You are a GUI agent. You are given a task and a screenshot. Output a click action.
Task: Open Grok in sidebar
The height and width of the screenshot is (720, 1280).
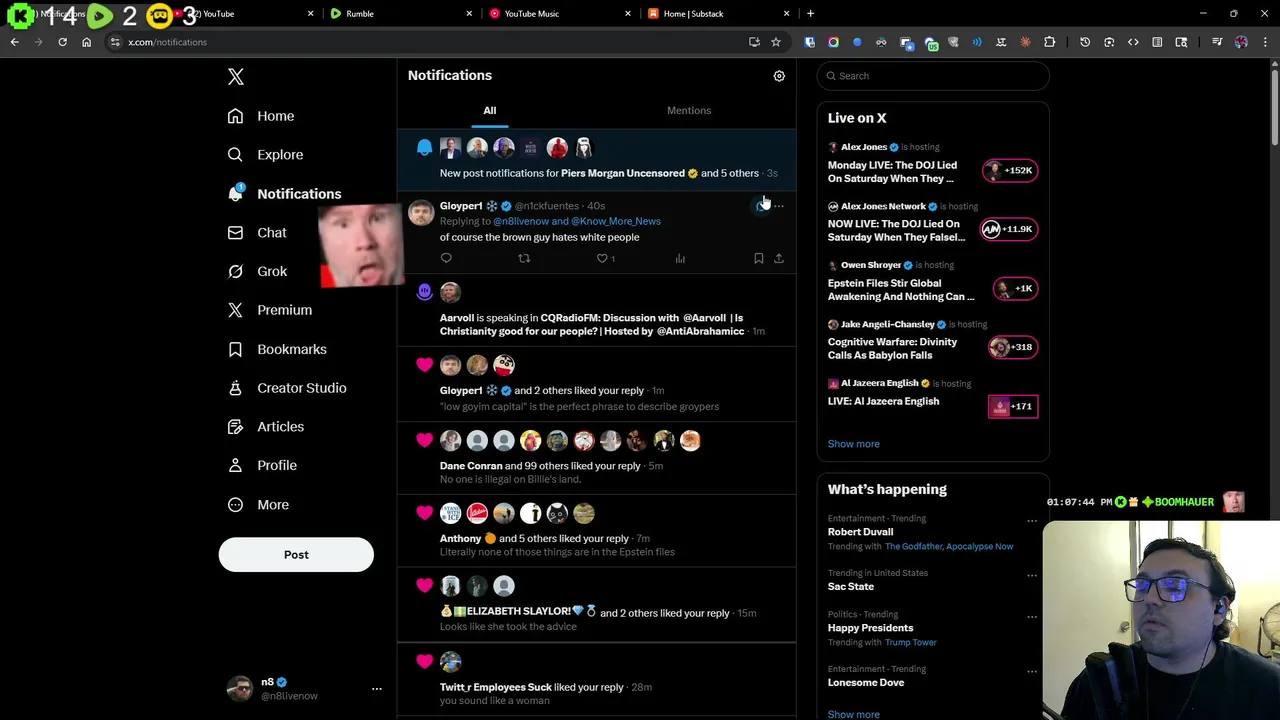[x=257, y=271]
